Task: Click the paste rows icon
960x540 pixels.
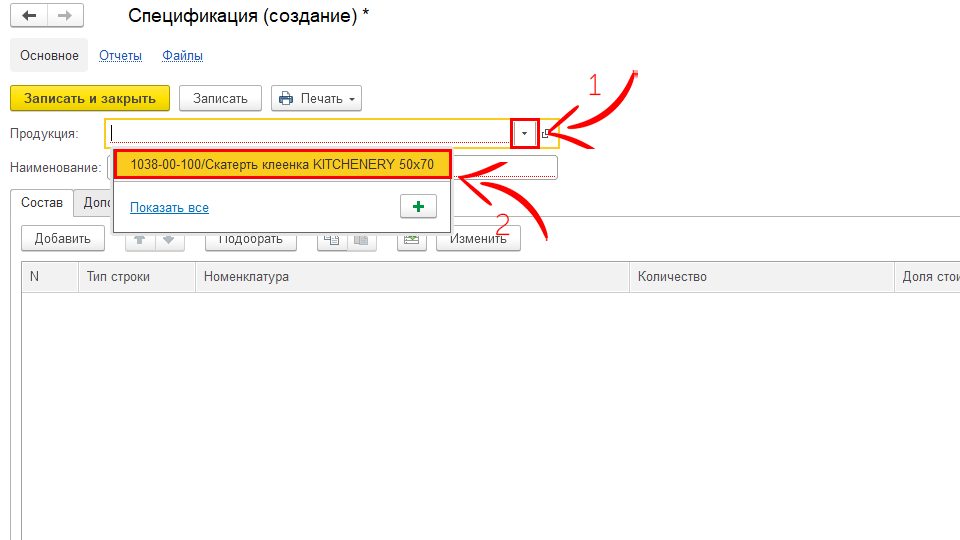Action: (x=361, y=239)
